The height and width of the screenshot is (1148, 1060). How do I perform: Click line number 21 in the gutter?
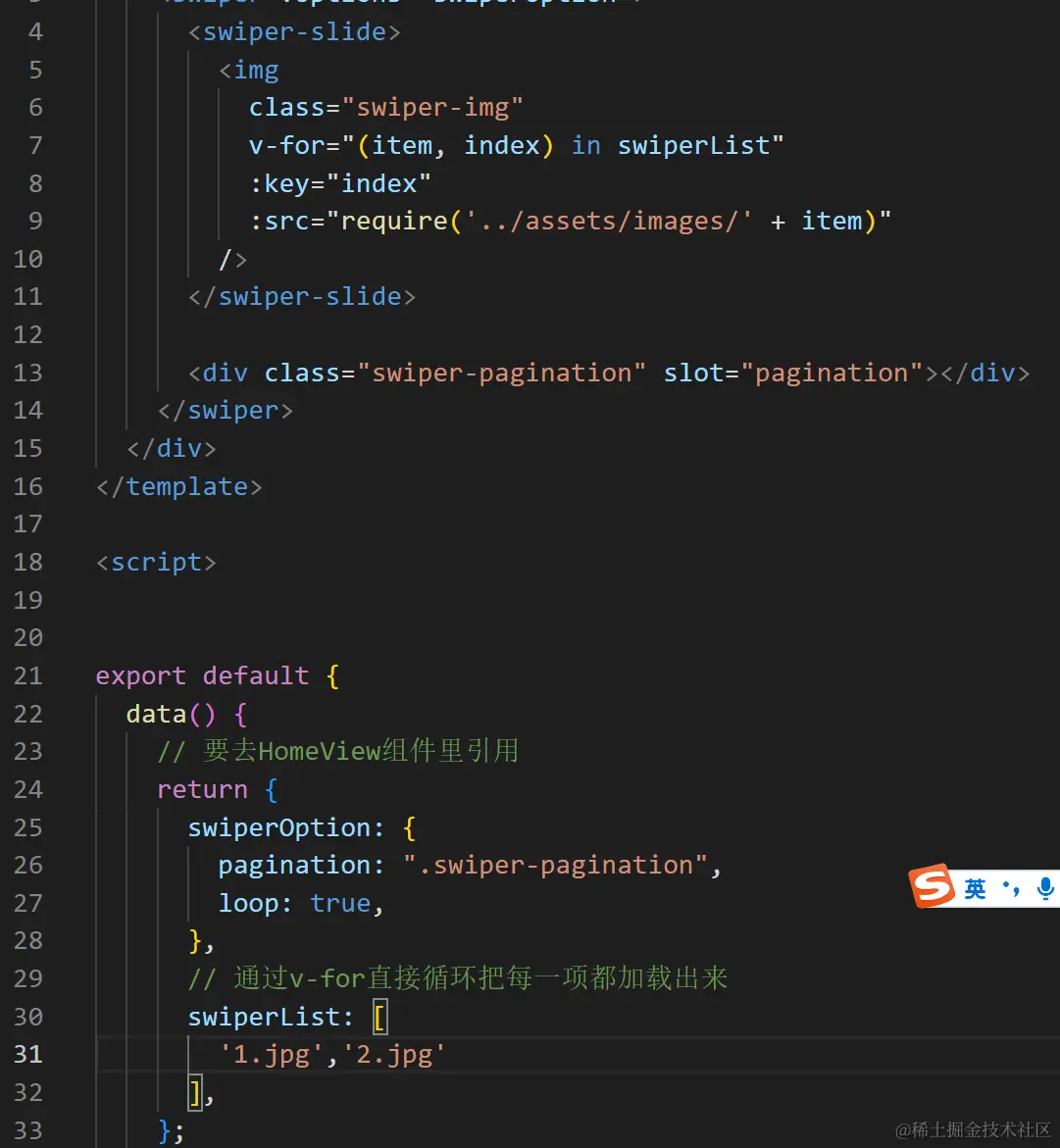tap(27, 675)
